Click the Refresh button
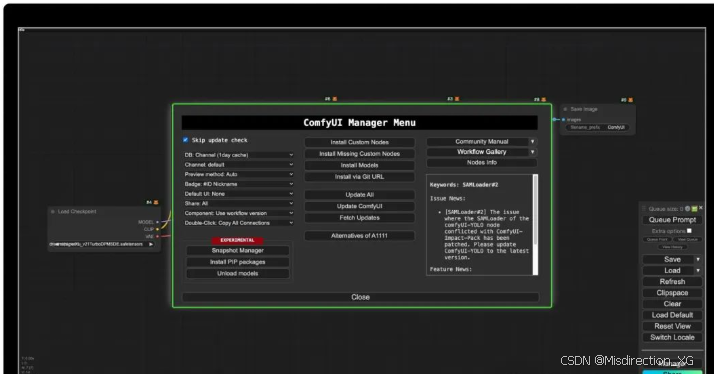Image resolution: width=714 pixels, height=374 pixels. [x=672, y=282]
